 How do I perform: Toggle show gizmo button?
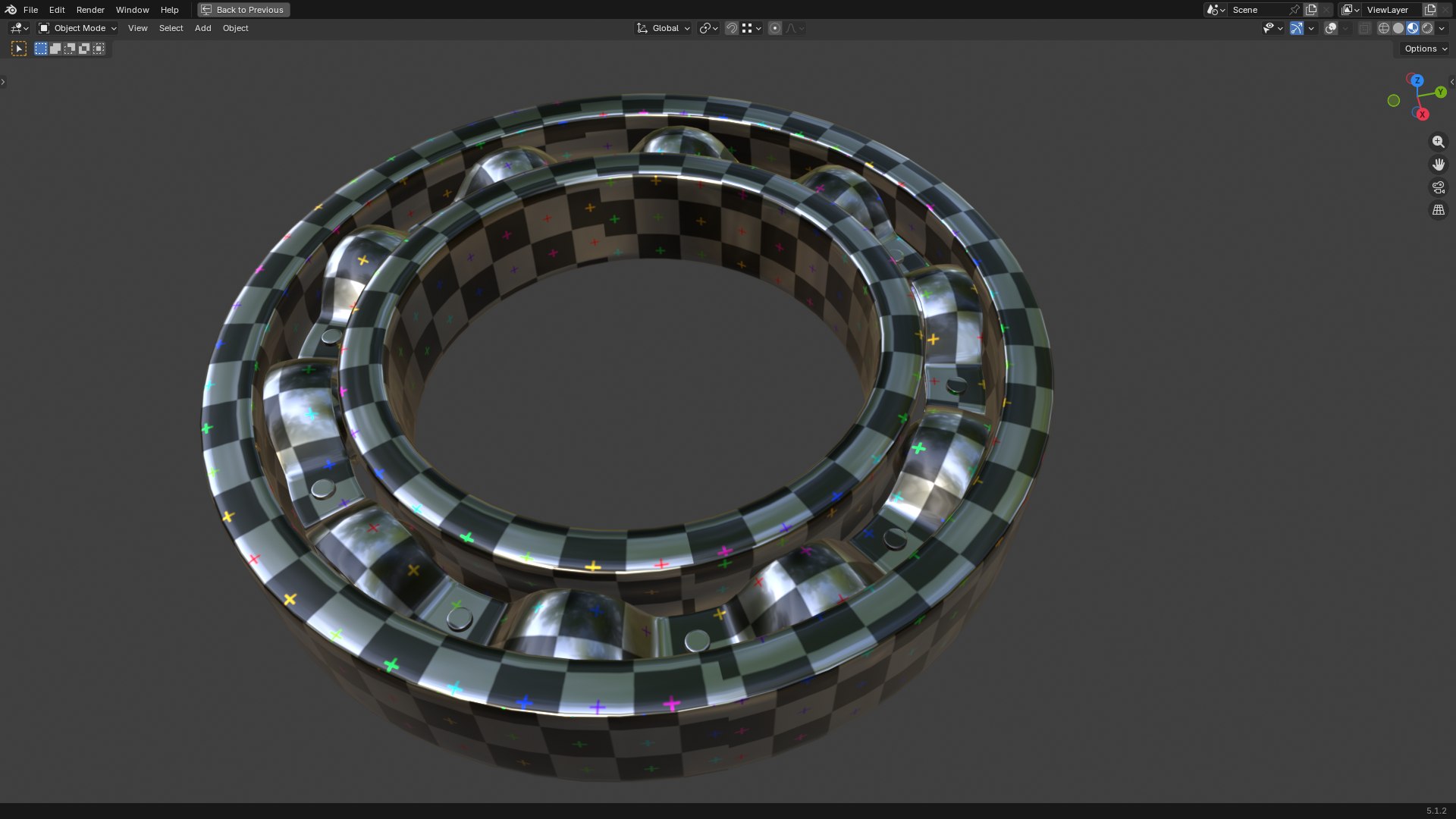point(1297,28)
